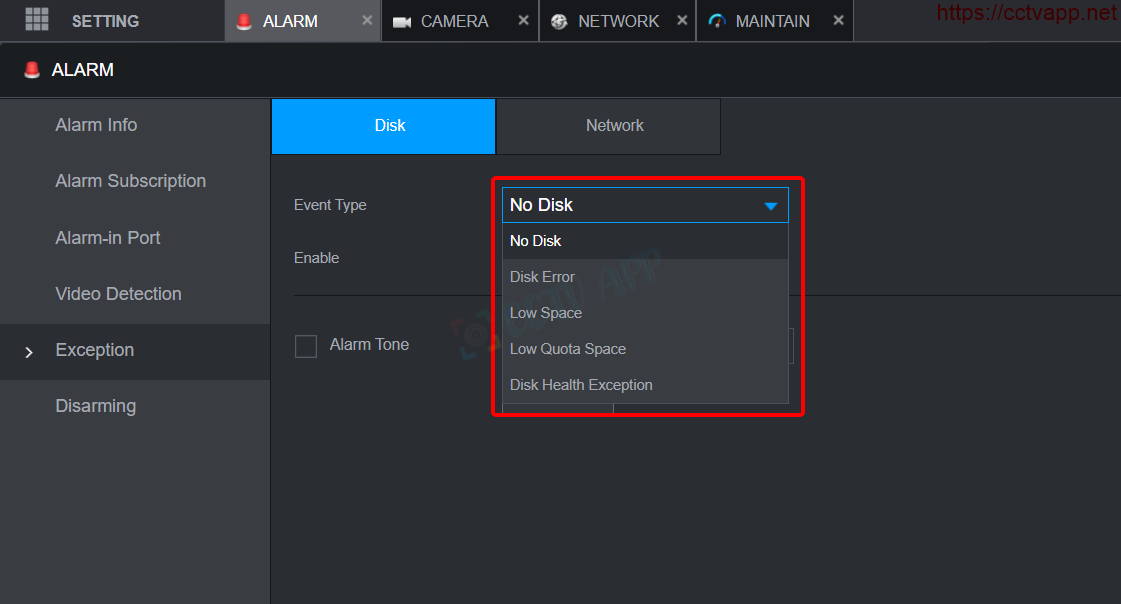Open Alarm Info in sidebar
The height and width of the screenshot is (604, 1121).
[x=96, y=125]
